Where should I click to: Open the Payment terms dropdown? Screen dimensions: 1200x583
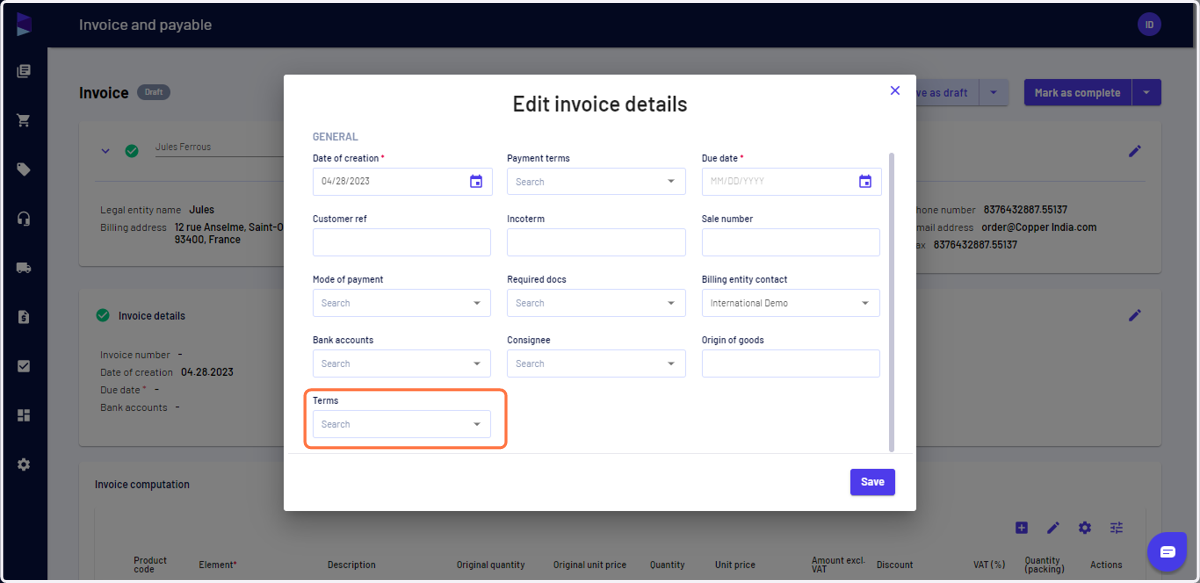tap(596, 181)
